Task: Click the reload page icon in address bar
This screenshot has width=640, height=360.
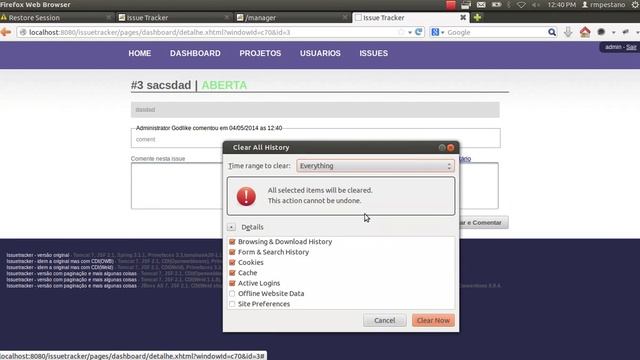Action: click(x=419, y=32)
